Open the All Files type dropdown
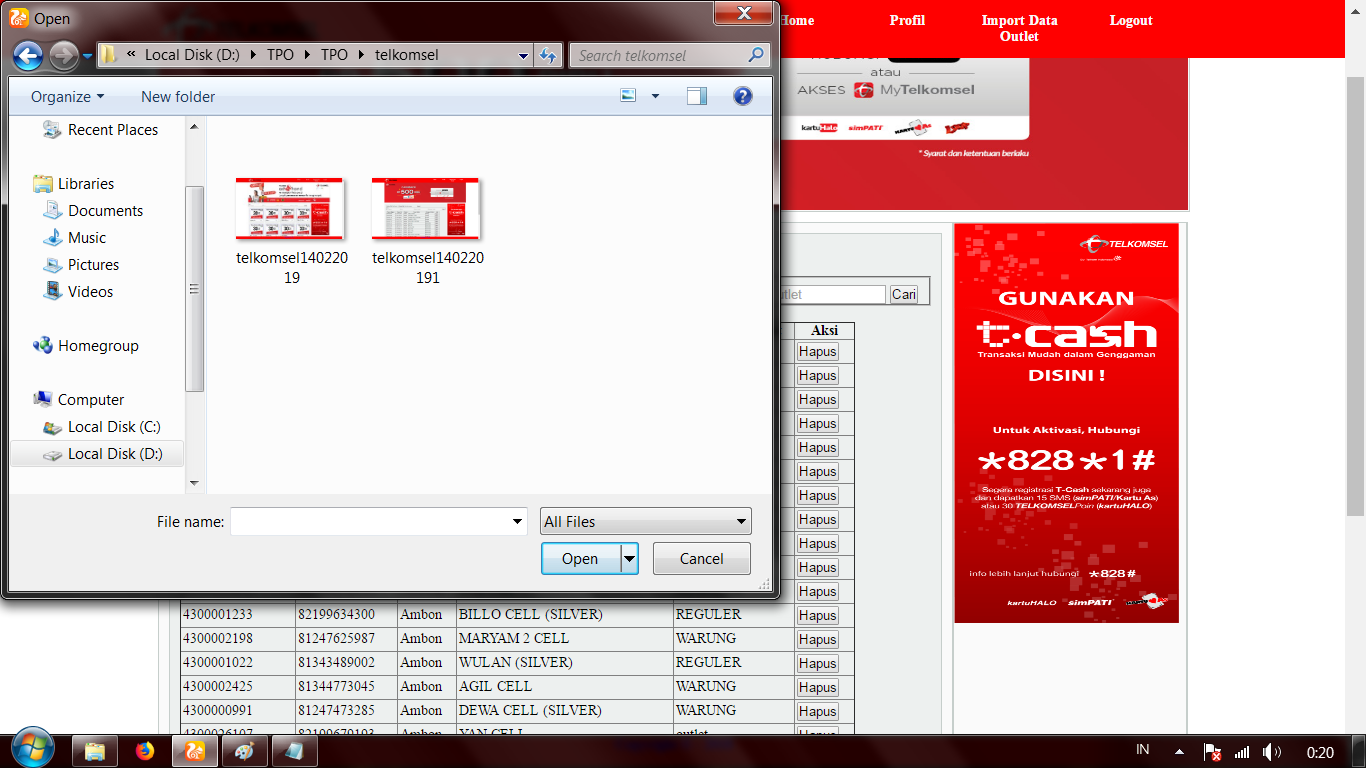The image size is (1366, 768). pyautogui.click(x=646, y=521)
